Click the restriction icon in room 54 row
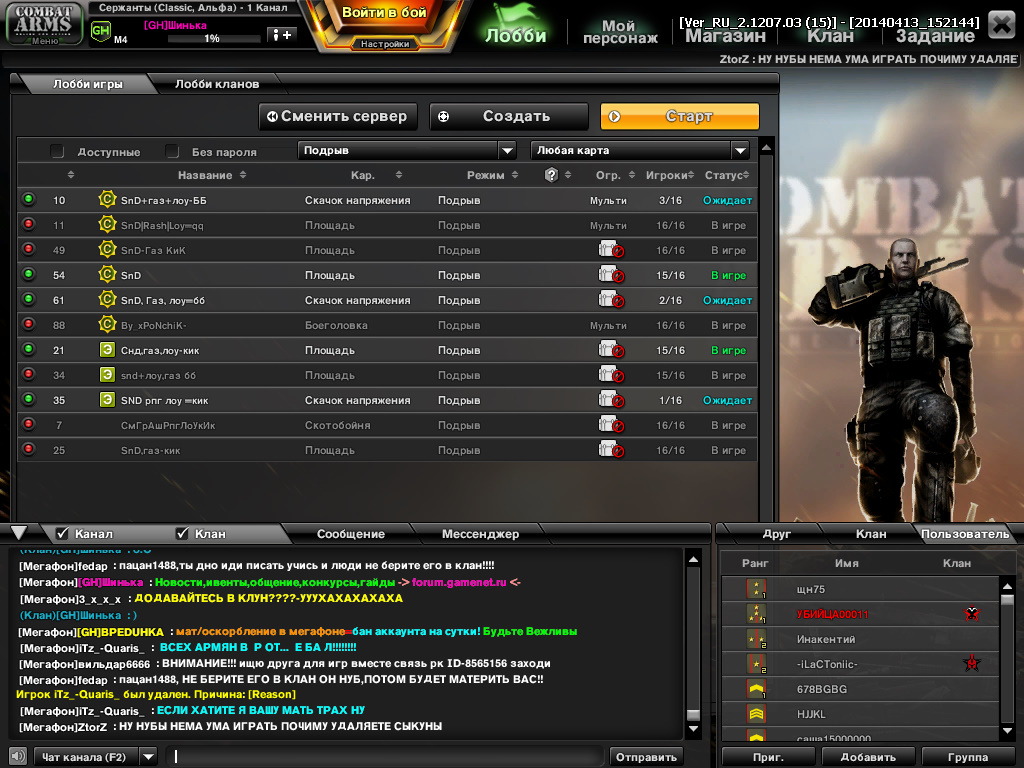Viewport: 1024px width, 768px height. [x=611, y=275]
